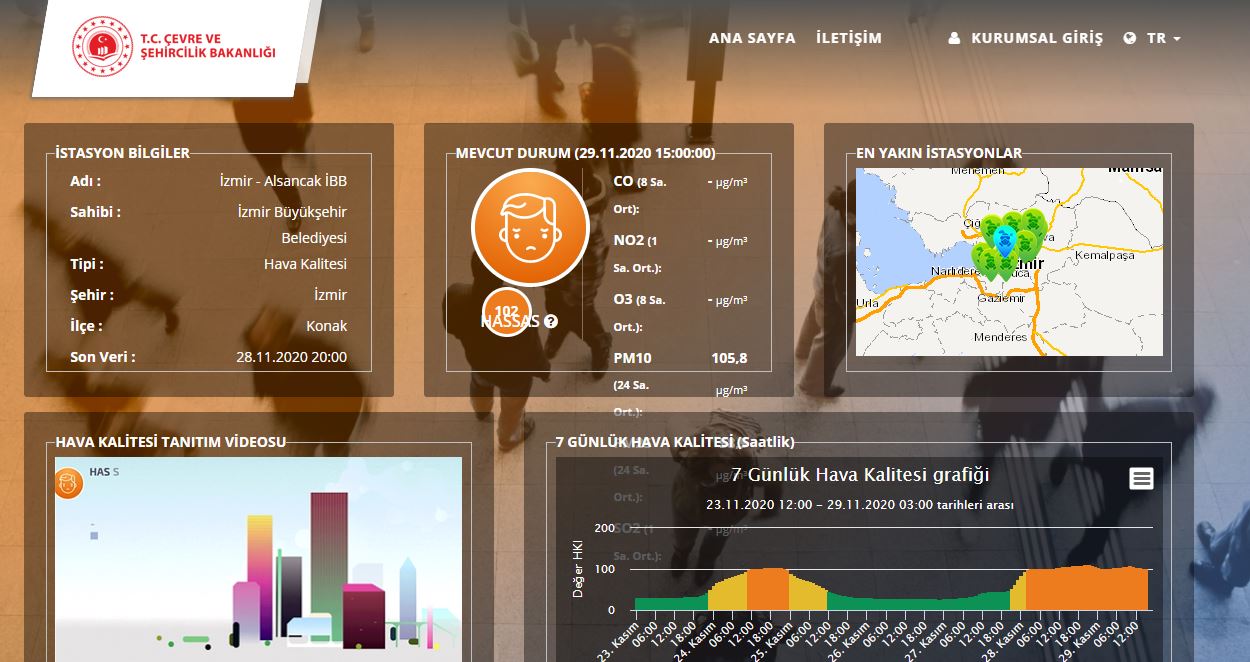The height and width of the screenshot is (662, 1250).
Task: Click the orange face icon in video
Action: [69, 484]
